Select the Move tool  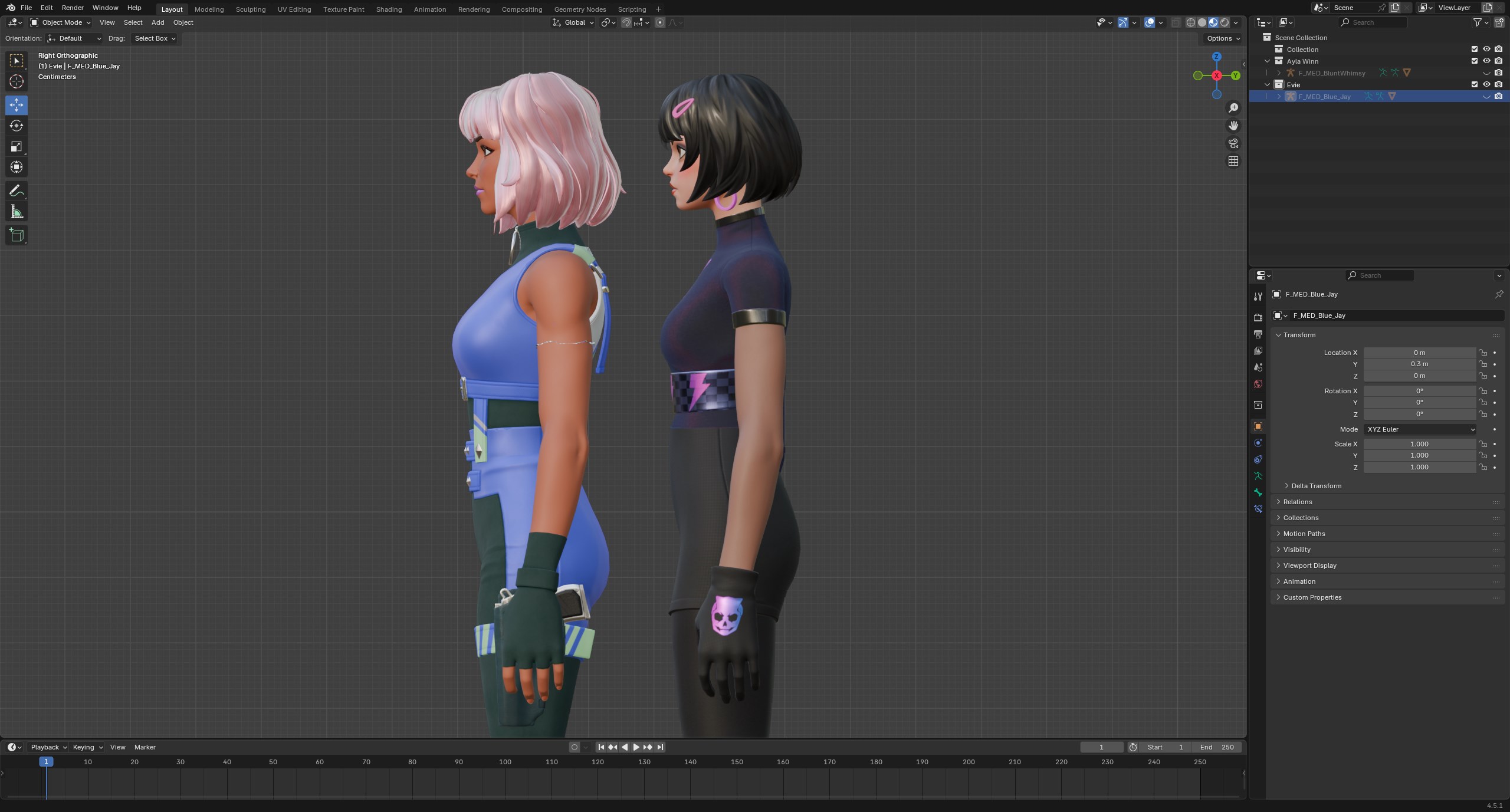tap(17, 105)
